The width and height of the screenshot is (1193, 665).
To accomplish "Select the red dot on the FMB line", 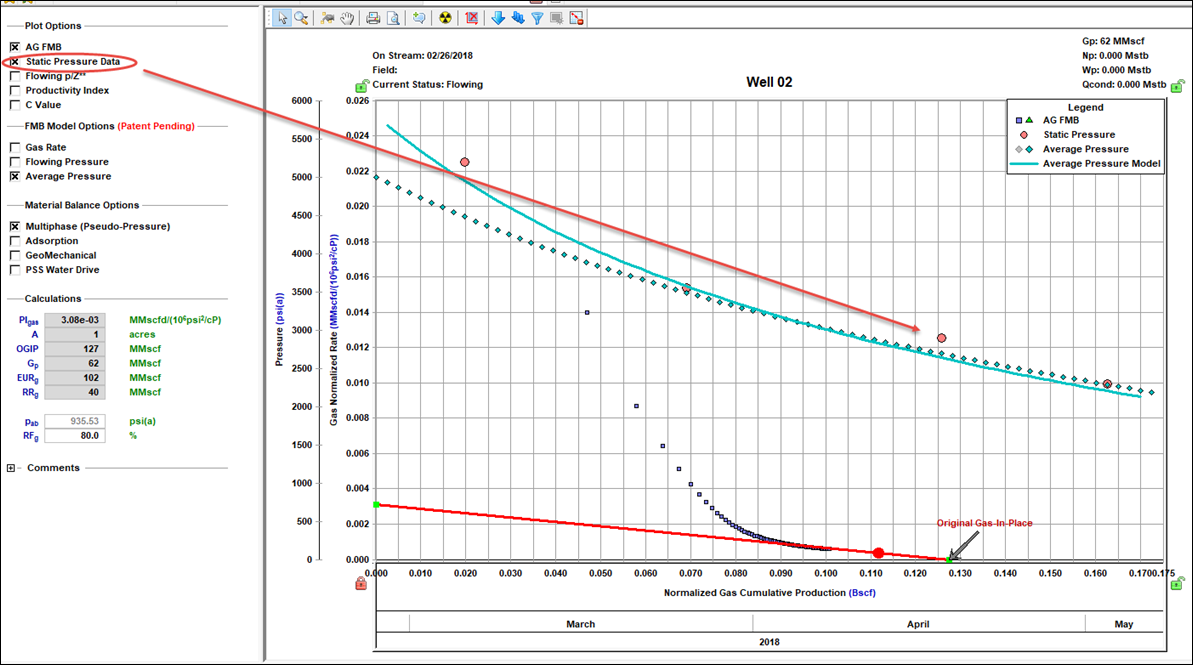I will pyautogui.click(x=878, y=553).
